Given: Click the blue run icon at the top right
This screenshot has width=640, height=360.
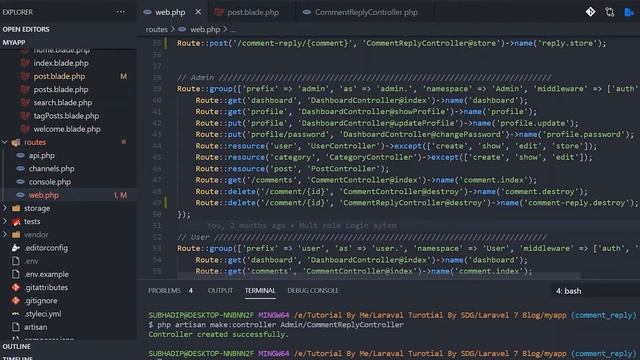Looking at the screenshot, I should point(629,12).
